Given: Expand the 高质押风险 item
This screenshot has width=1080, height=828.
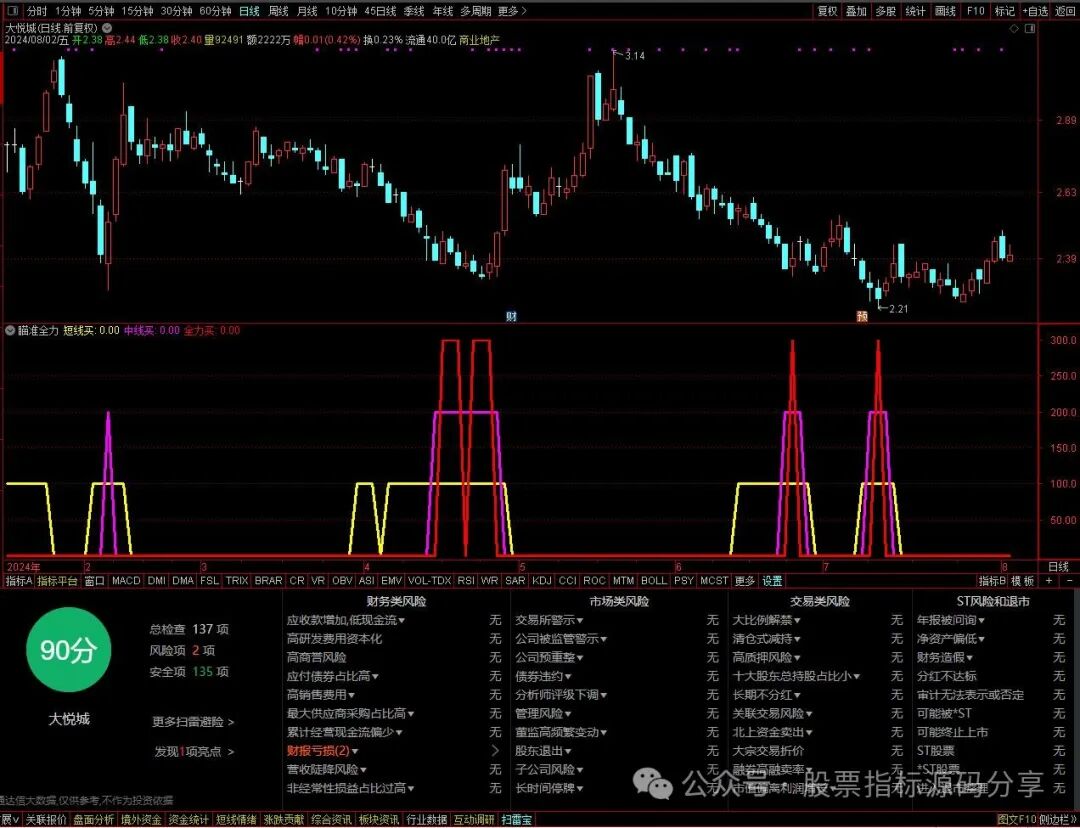Looking at the screenshot, I should click(x=766, y=658).
